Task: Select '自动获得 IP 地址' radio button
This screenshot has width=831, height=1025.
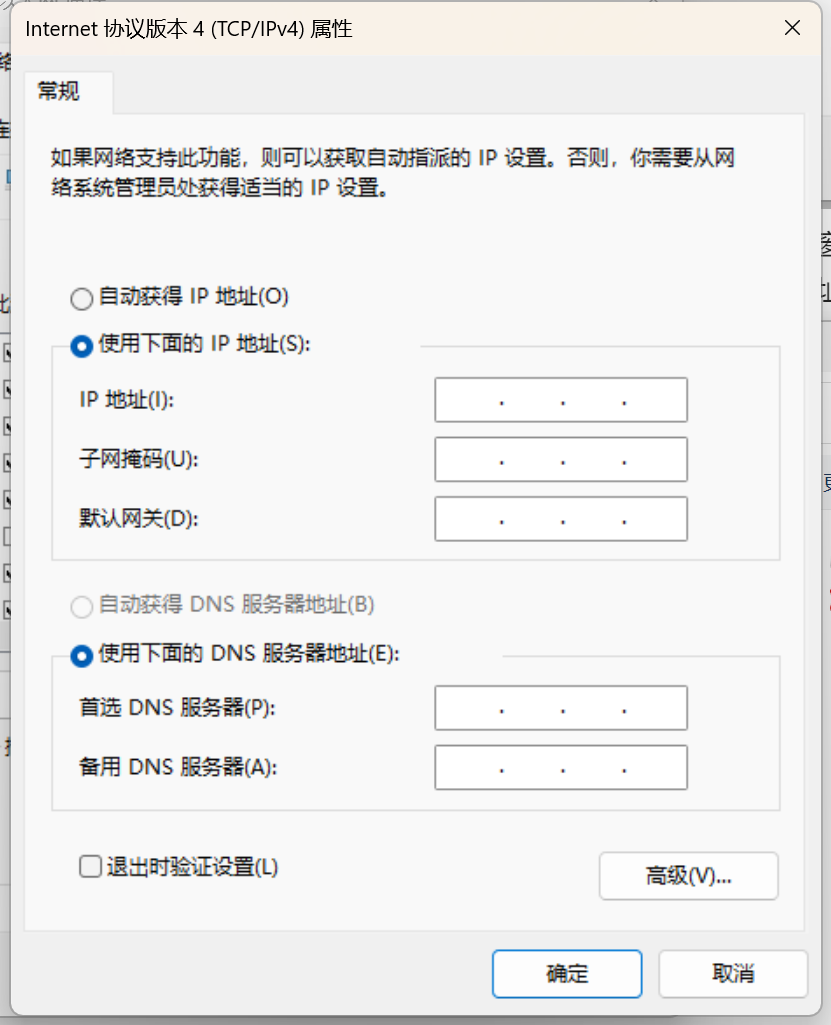Action: click(81, 298)
